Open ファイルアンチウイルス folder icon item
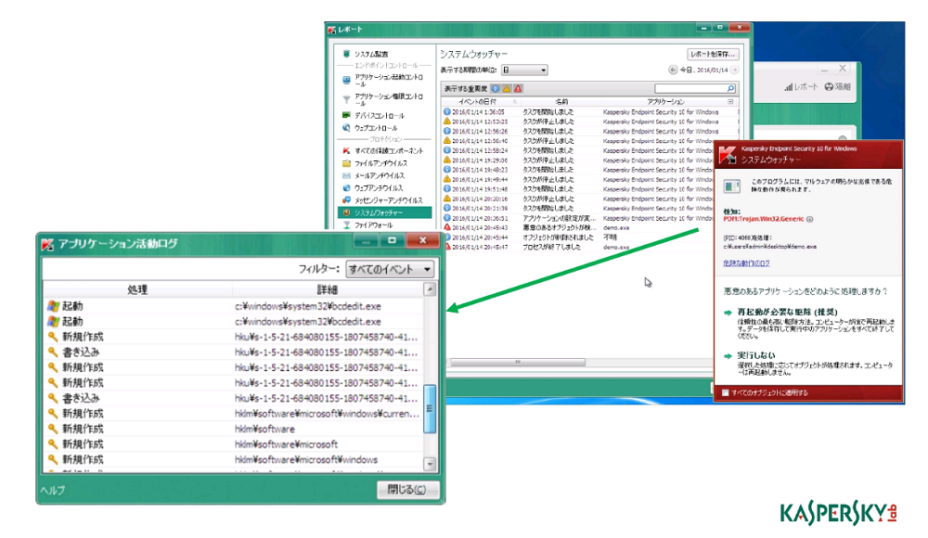The width and height of the screenshot is (928, 538). pyautogui.click(x=375, y=163)
